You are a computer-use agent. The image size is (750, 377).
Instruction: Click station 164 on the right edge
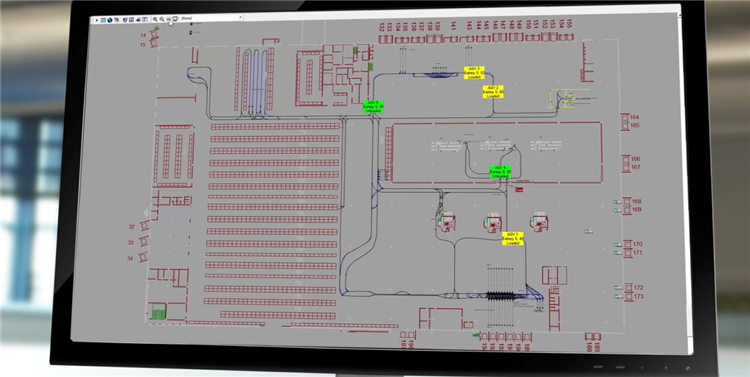(x=634, y=117)
